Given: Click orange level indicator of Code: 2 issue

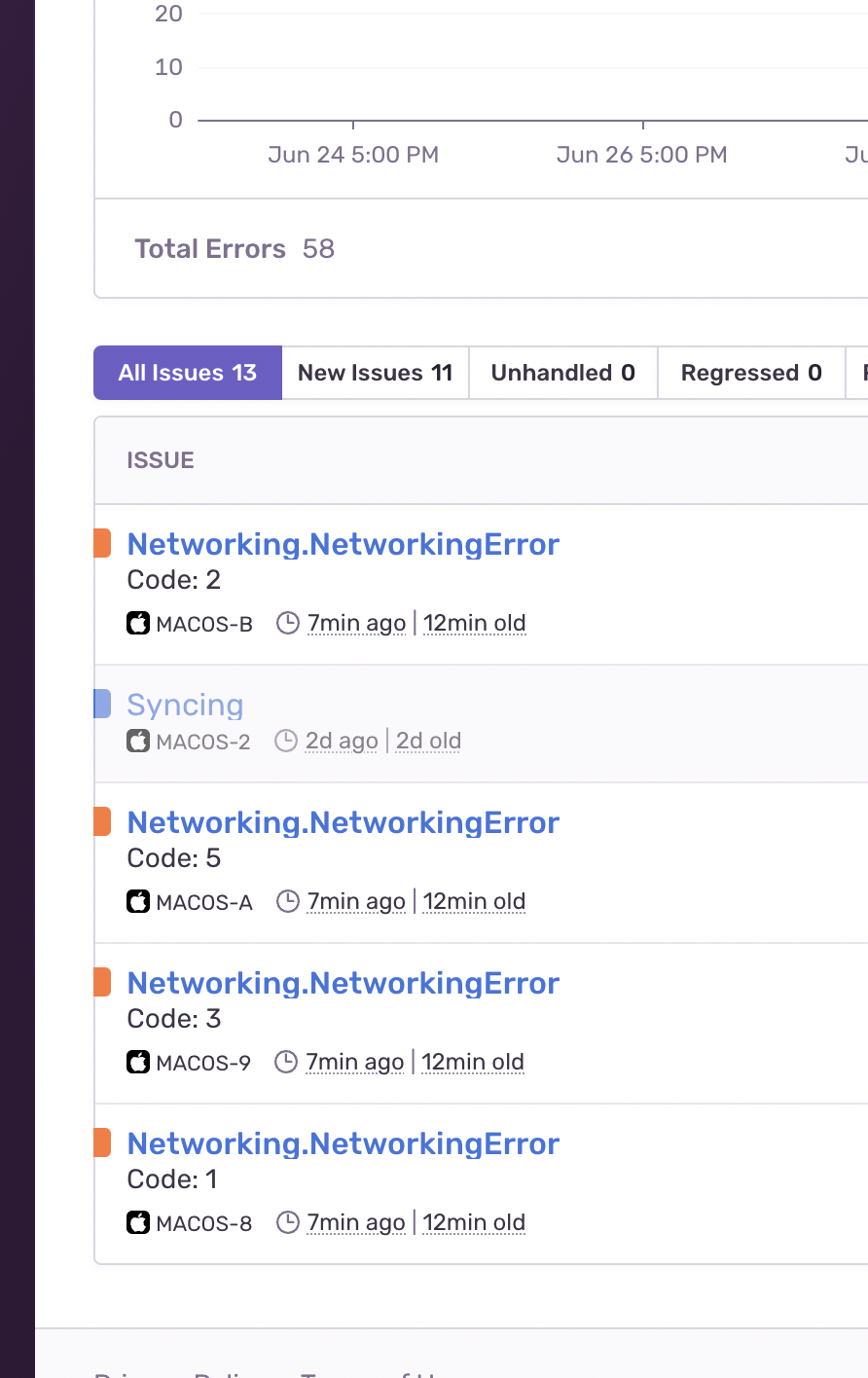Looking at the screenshot, I should tap(102, 543).
